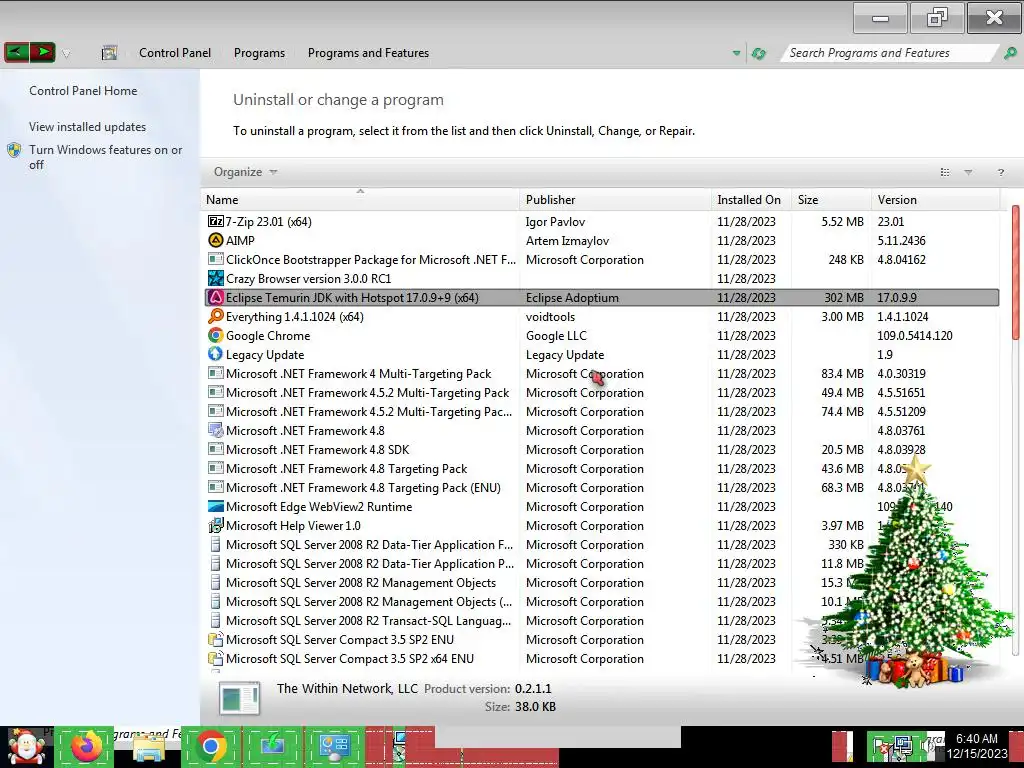1024x768 pixels.
Task: Open File Explorer from the taskbar
Action: point(149,748)
